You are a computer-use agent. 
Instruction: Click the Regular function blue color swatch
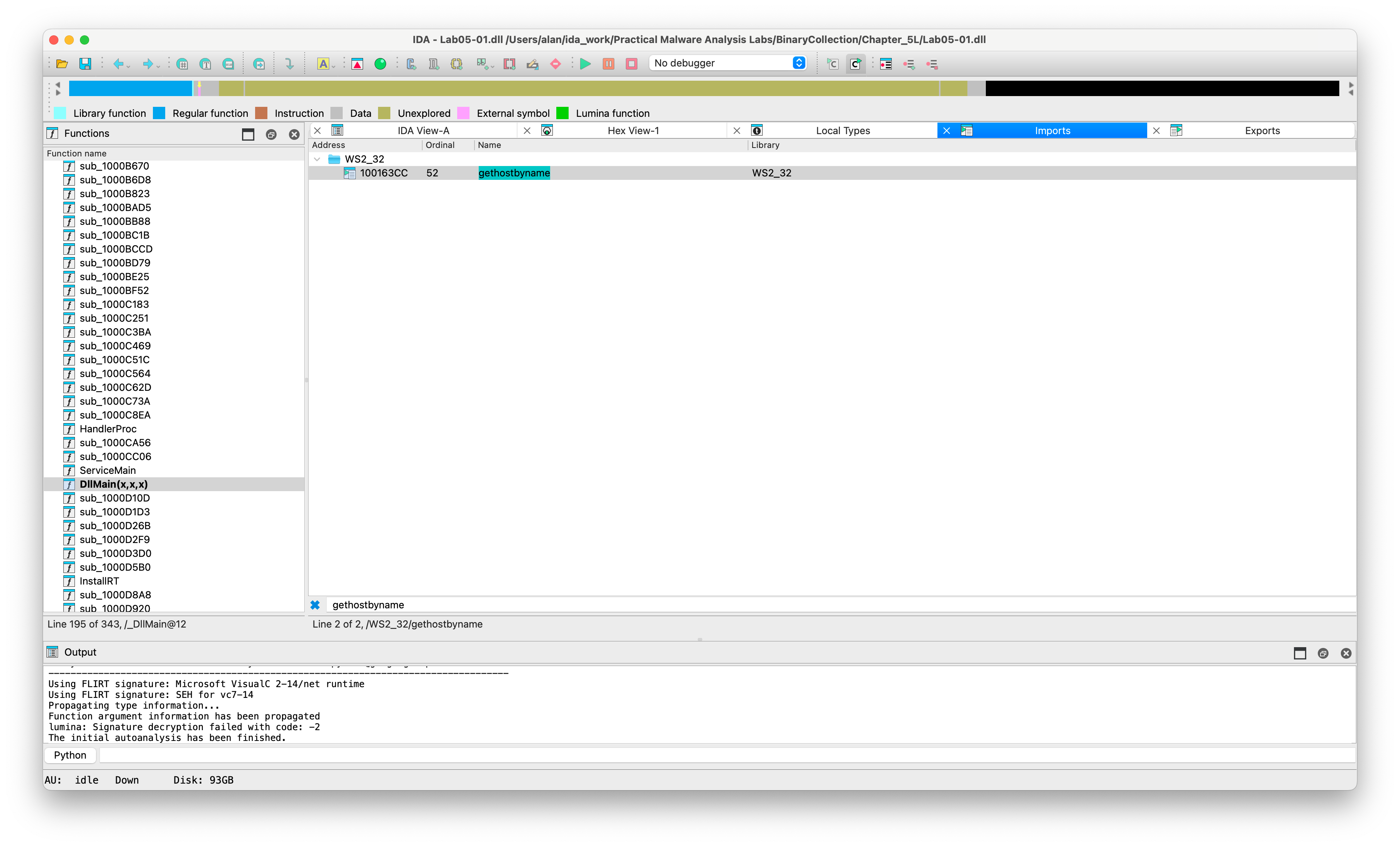coord(159,113)
